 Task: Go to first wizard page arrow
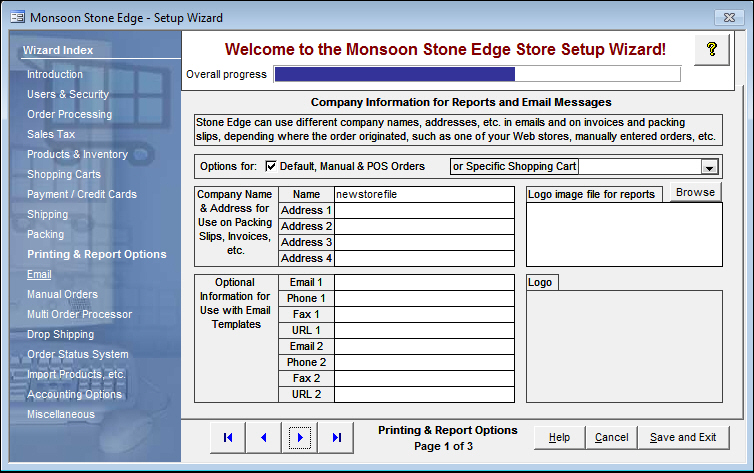(228, 437)
